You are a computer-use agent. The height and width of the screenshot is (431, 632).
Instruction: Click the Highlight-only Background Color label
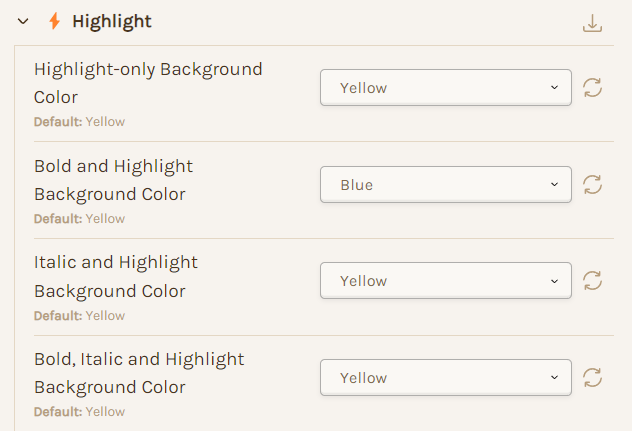click(148, 83)
